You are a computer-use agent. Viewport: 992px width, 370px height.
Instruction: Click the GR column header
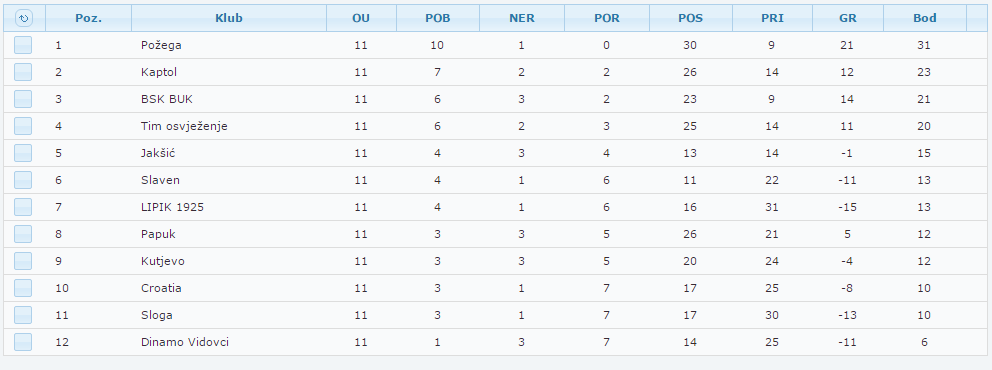pos(848,18)
